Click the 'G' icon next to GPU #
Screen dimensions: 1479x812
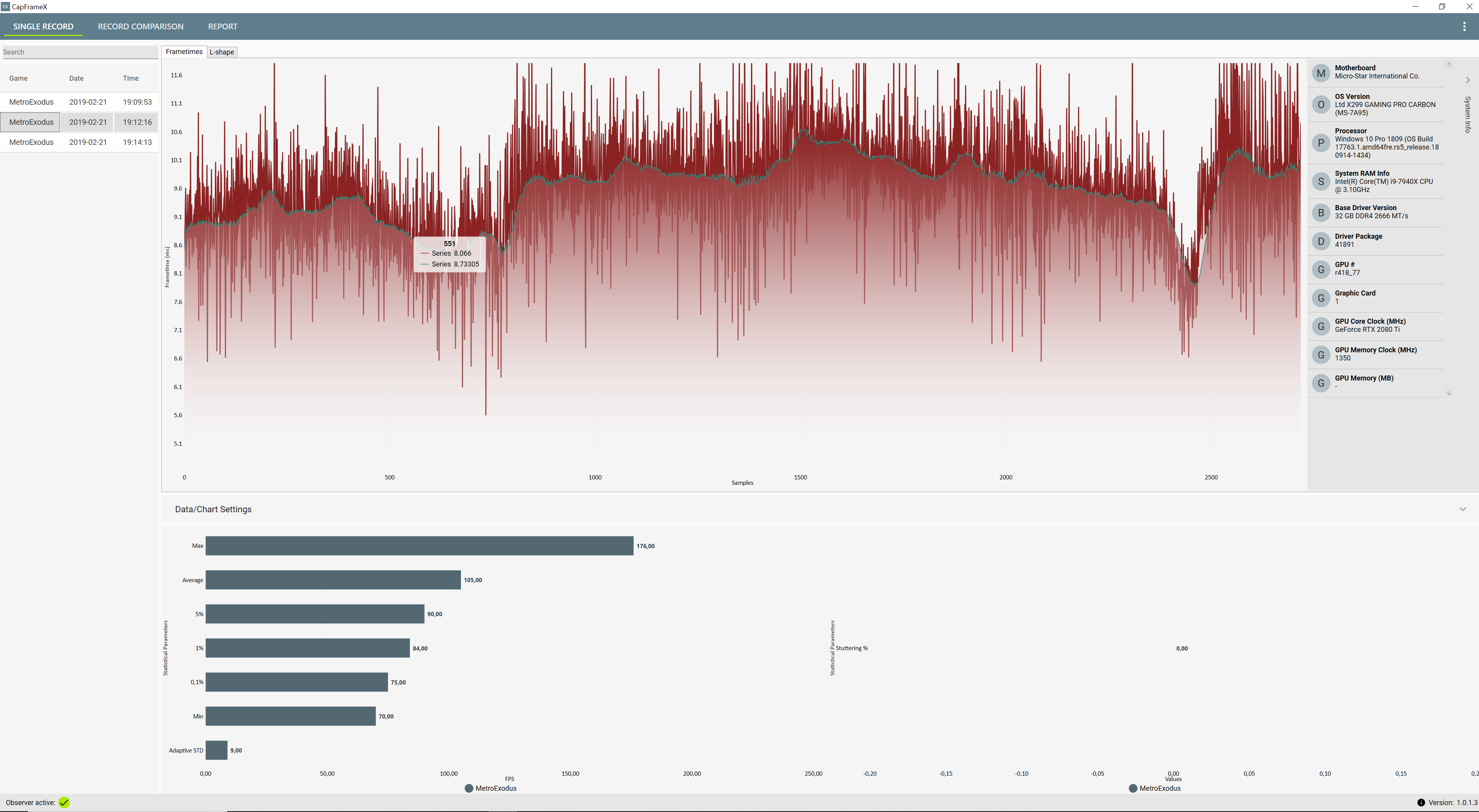tap(1321, 269)
